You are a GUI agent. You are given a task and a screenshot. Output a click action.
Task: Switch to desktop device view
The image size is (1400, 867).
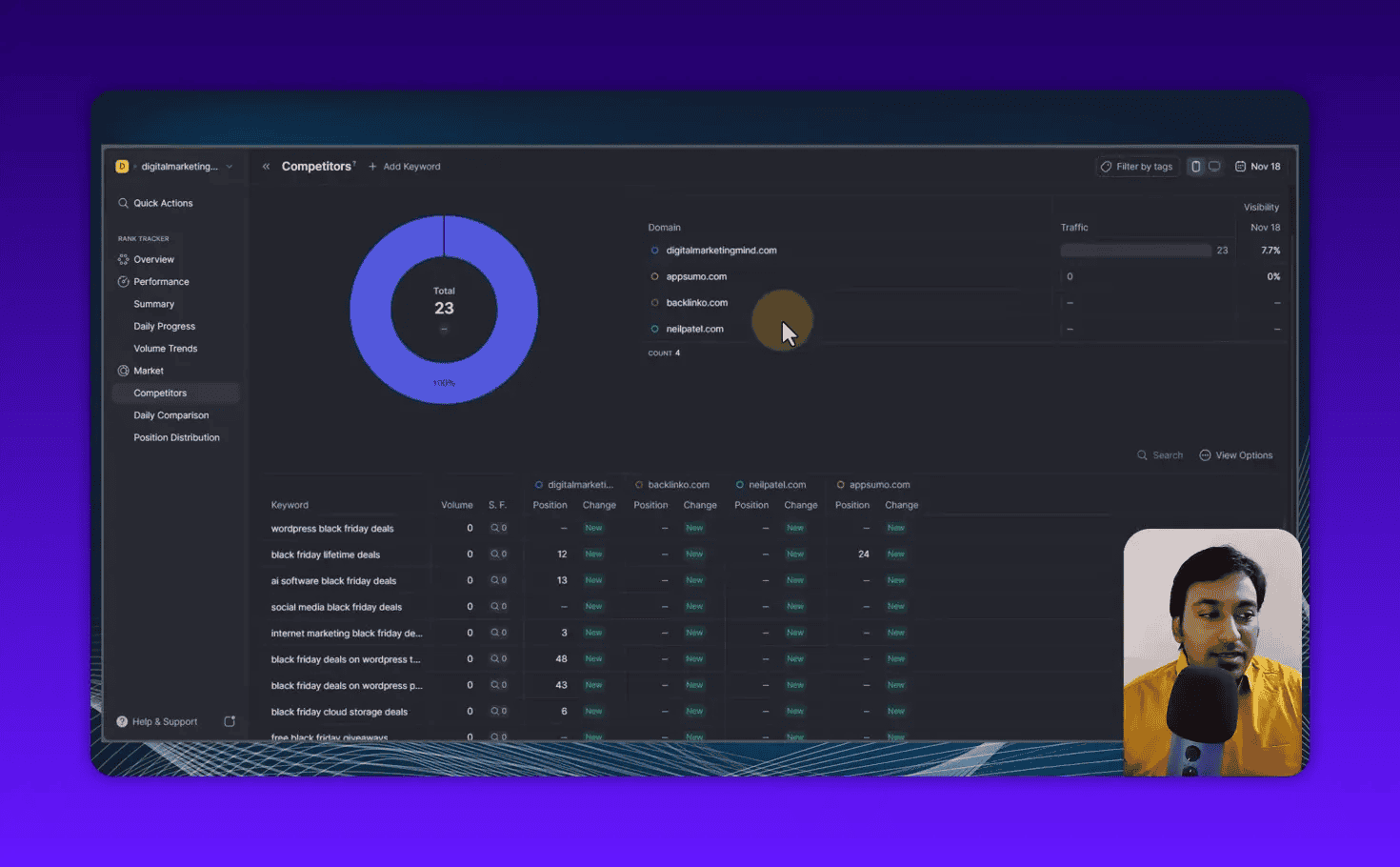click(x=1213, y=165)
